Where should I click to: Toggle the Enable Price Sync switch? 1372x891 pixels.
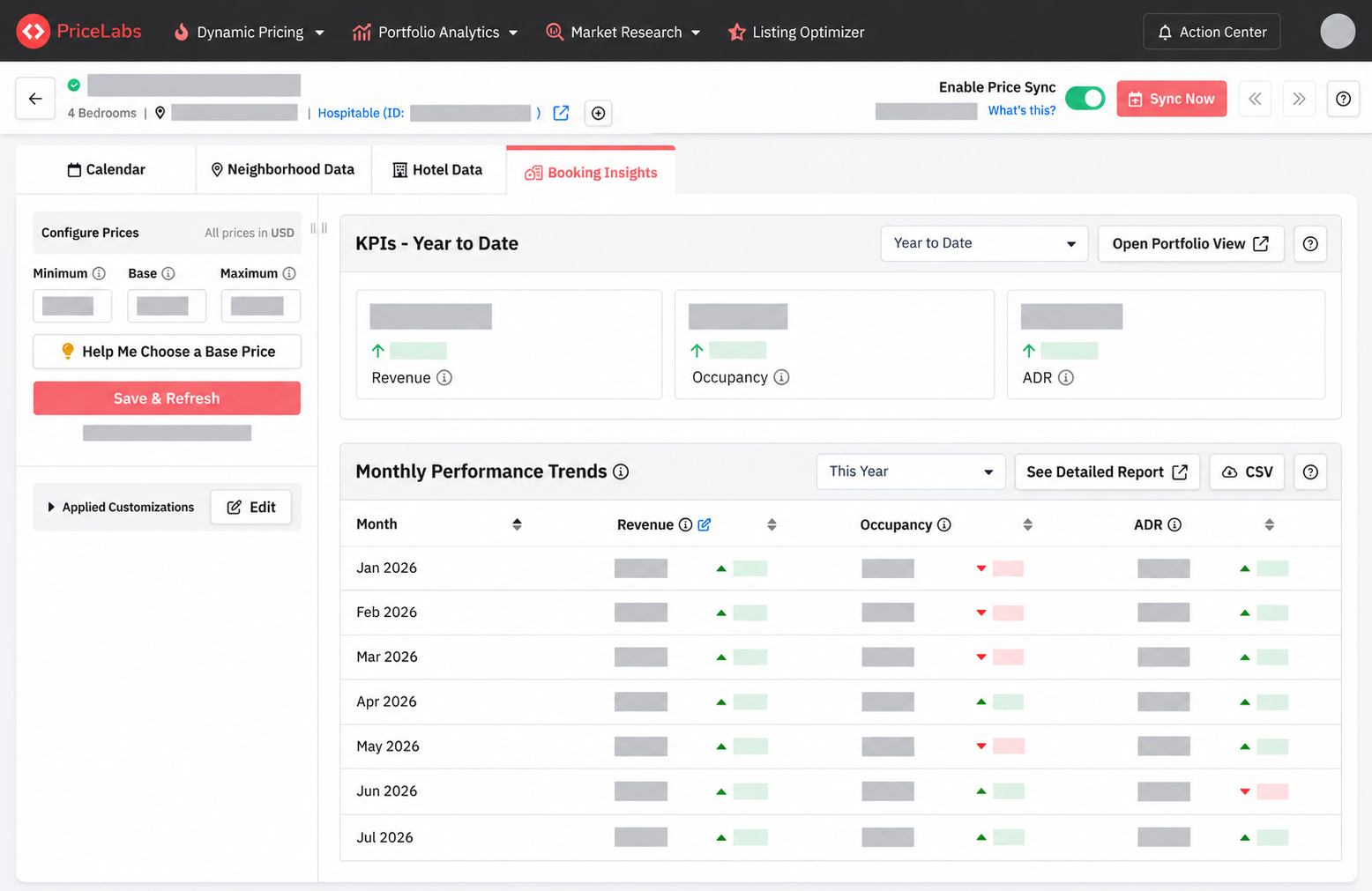click(1085, 98)
